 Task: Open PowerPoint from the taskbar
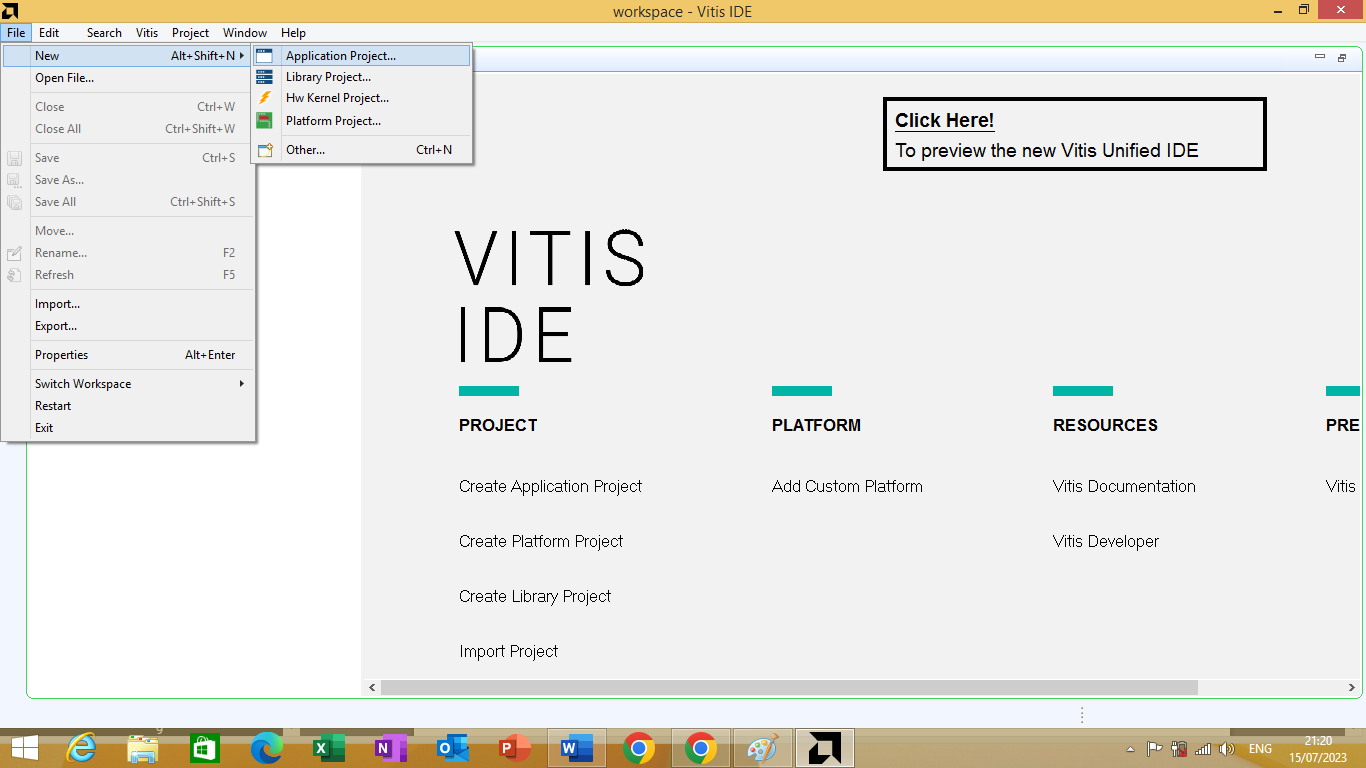[x=515, y=748]
